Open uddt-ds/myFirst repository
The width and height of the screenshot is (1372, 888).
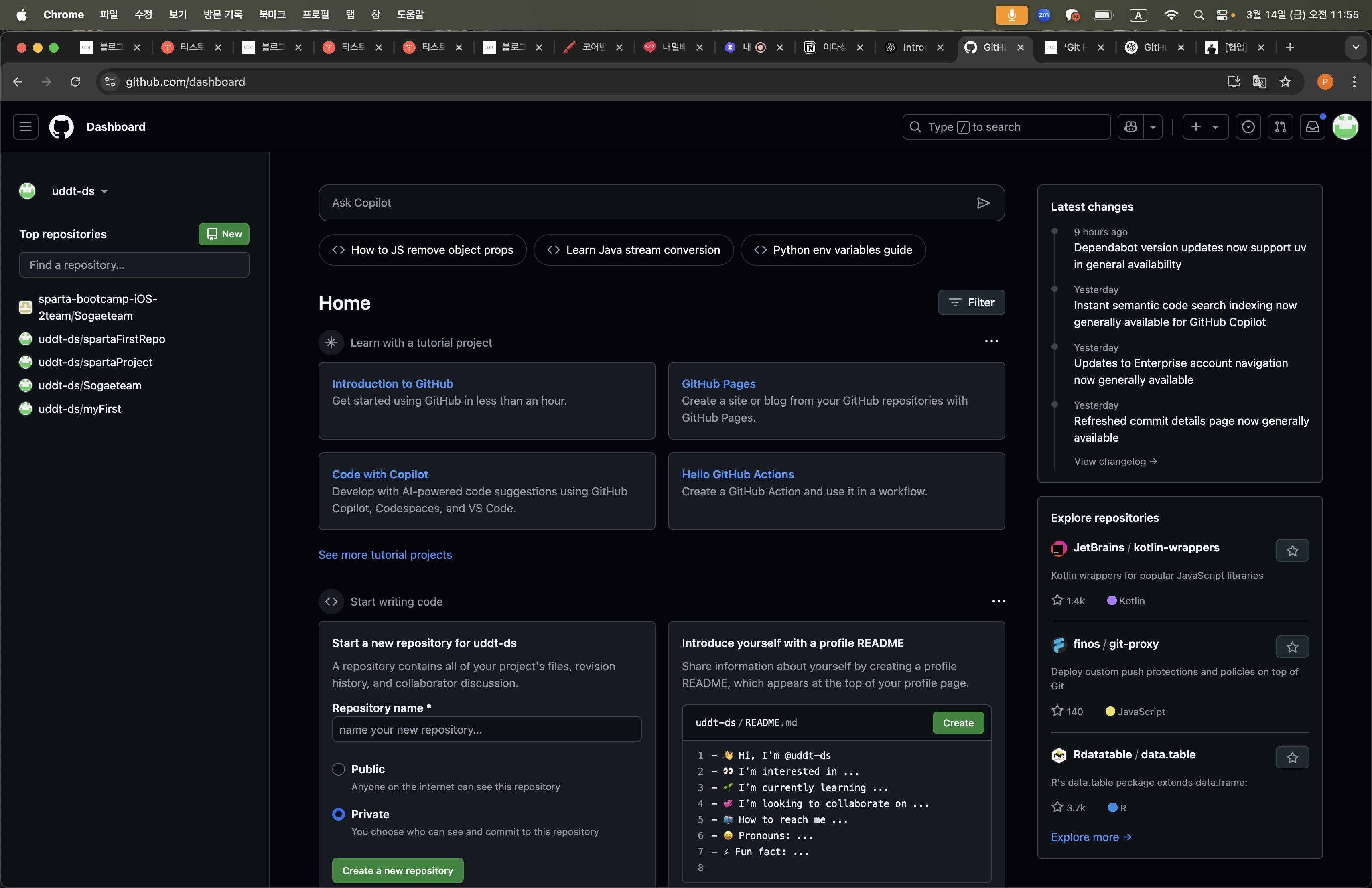pyautogui.click(x=79, y=409)
